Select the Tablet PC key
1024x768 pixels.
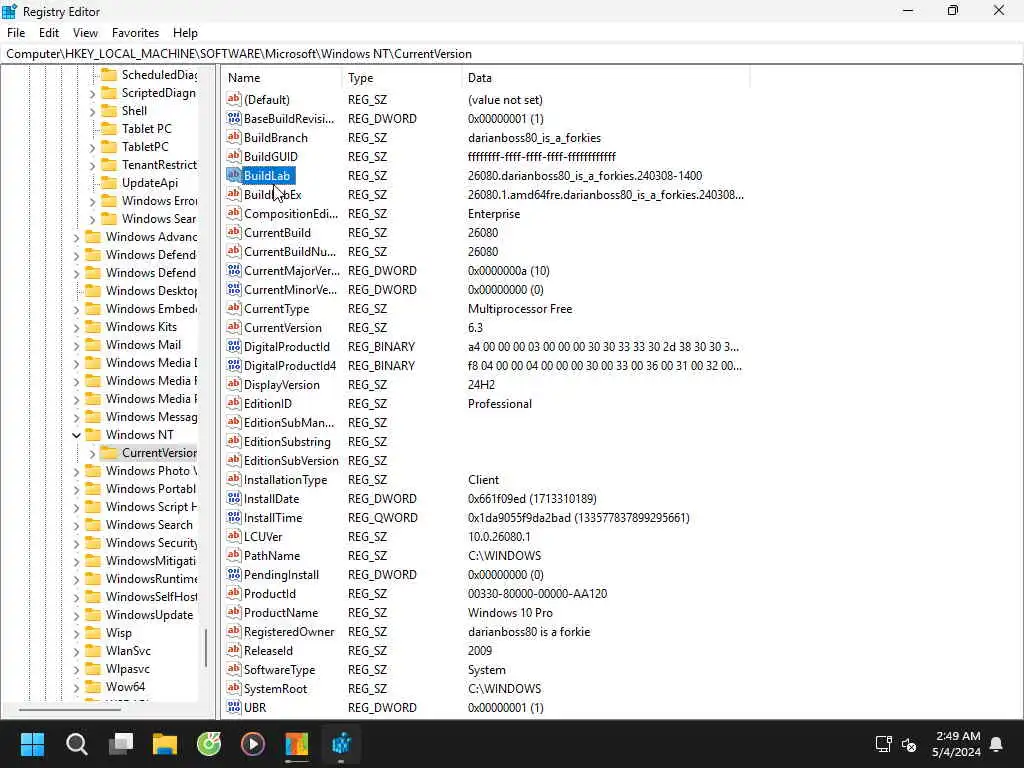point(146,129)
